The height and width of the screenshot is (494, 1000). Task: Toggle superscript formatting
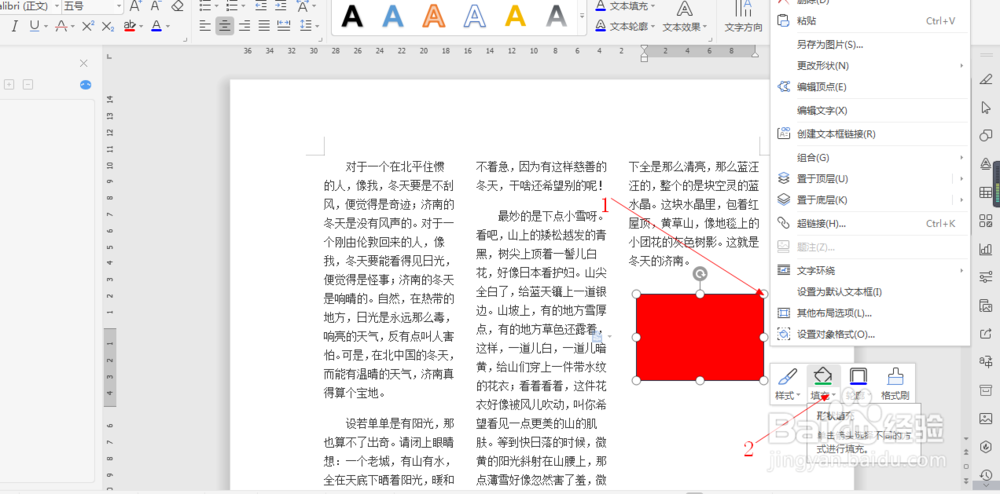point(89,26)
